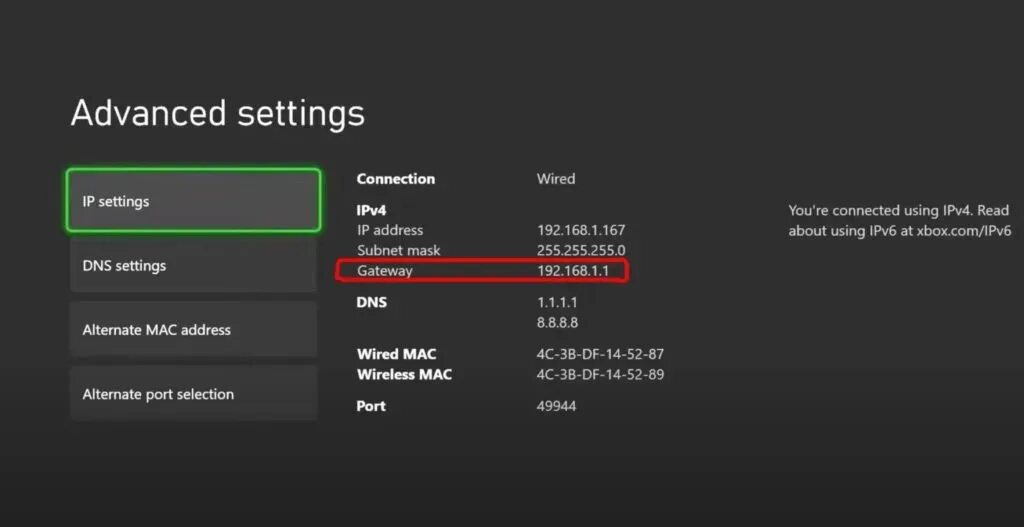Click the Connection label
The width and height of the screenshot is (1024, 527).
396,179
